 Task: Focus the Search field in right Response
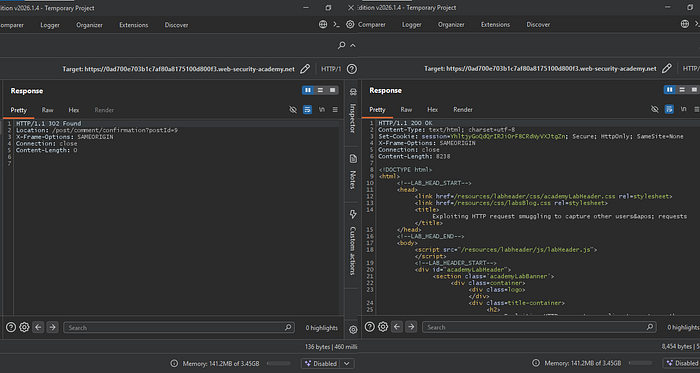(539, 327)
